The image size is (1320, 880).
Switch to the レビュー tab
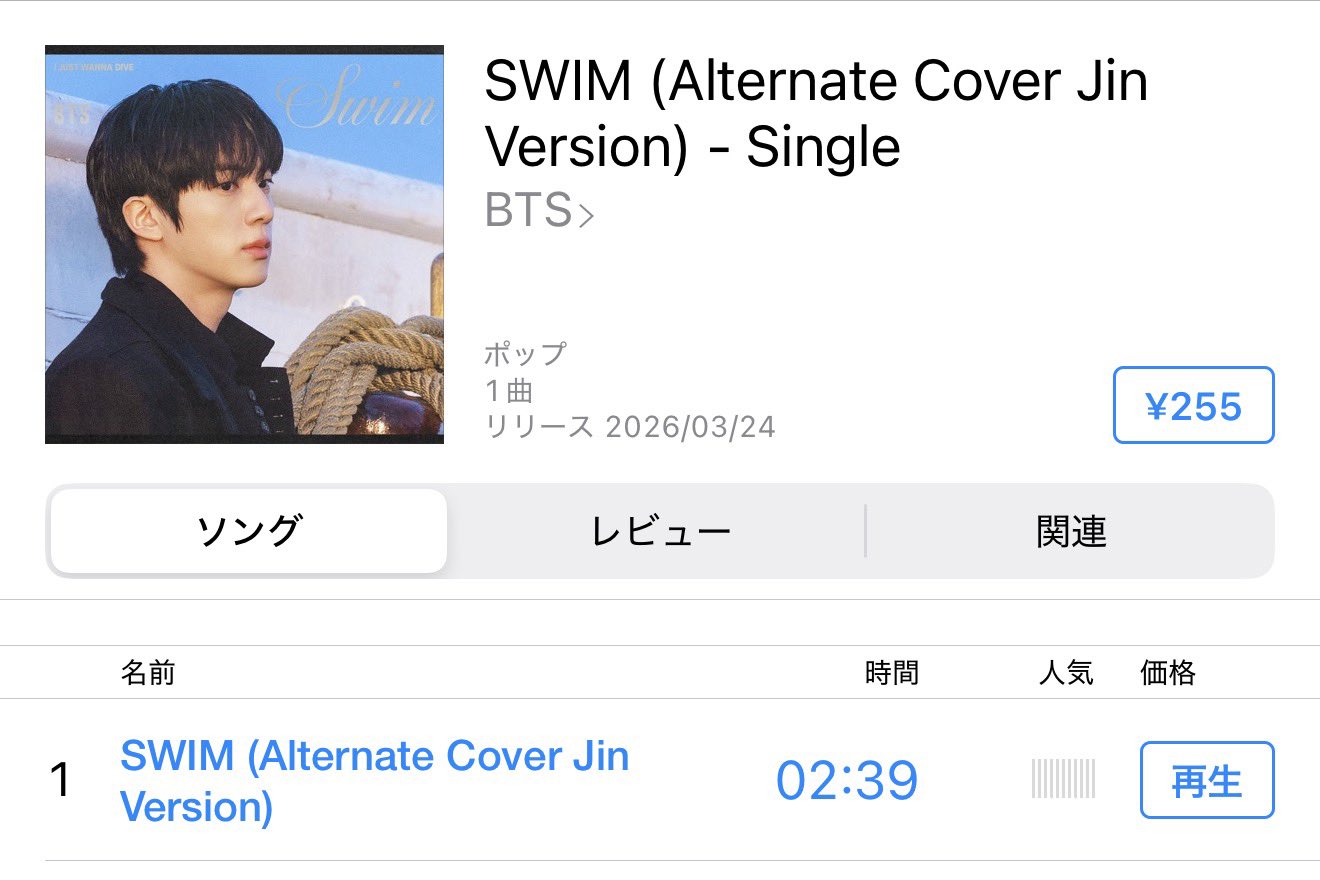click(661, 531)
